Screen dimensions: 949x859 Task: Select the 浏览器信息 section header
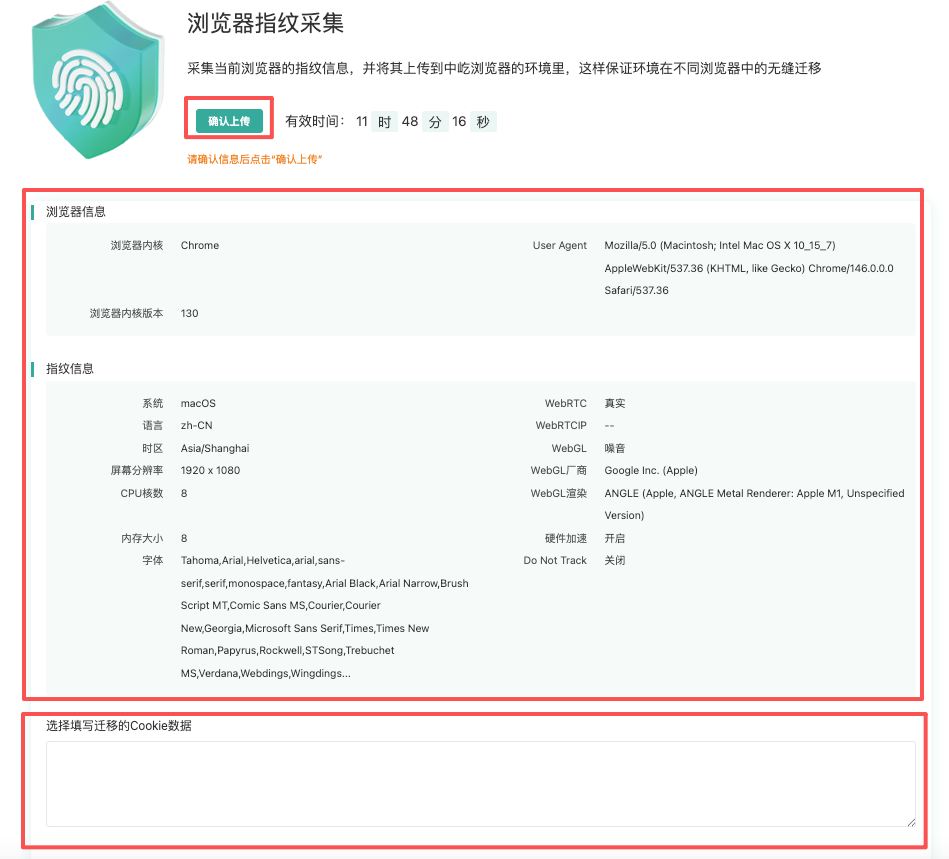(76, 212)
